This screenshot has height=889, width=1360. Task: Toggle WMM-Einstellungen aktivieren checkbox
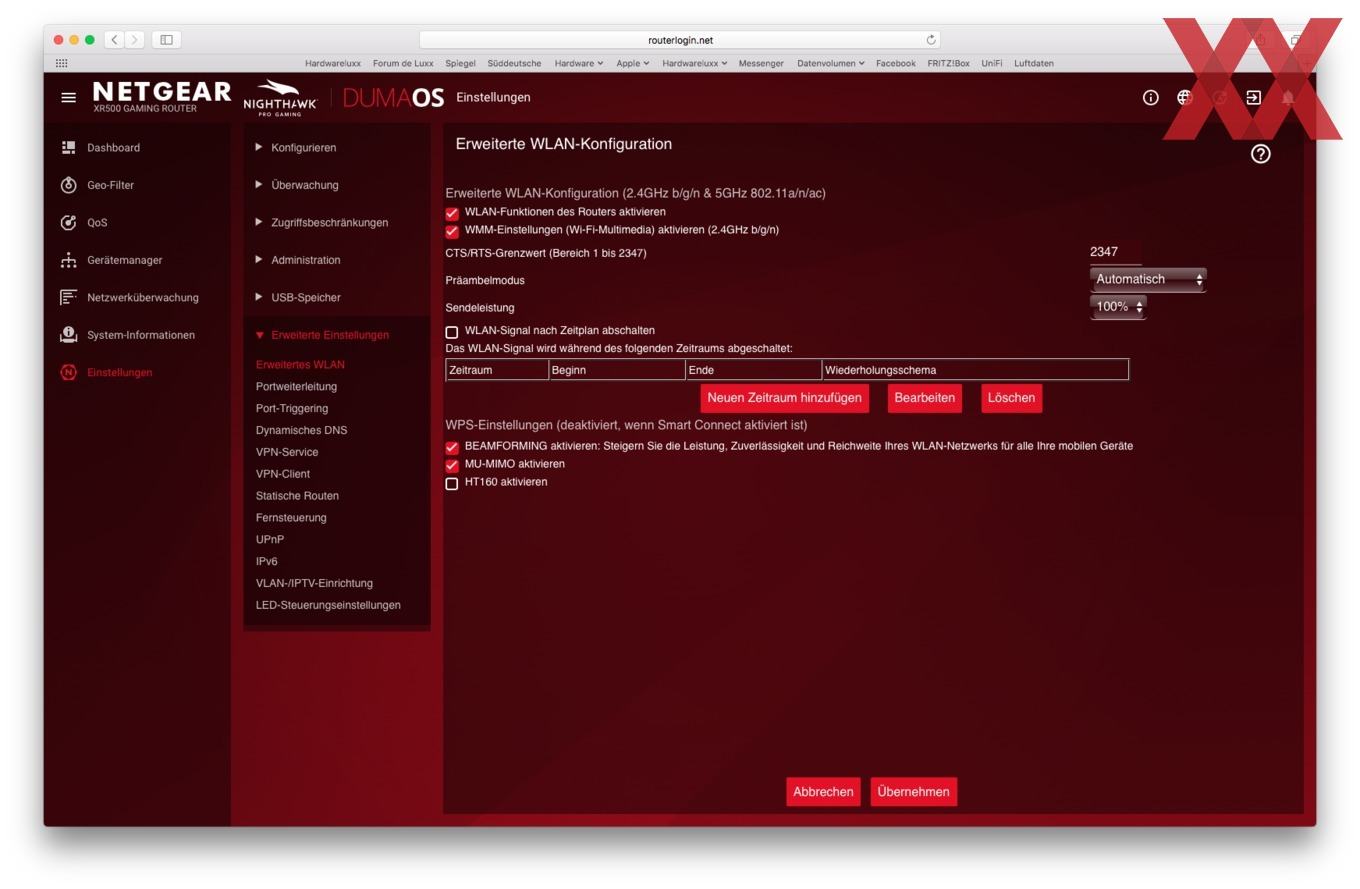pyautogui.click(x=452, y=231)
